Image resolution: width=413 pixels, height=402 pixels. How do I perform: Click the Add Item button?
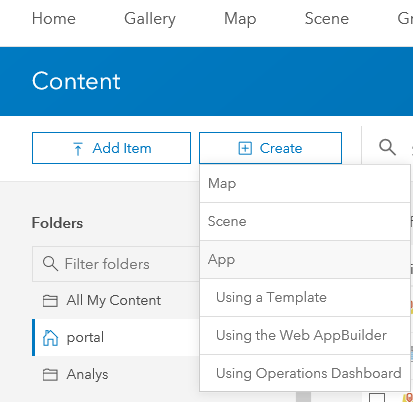point(111,148)
